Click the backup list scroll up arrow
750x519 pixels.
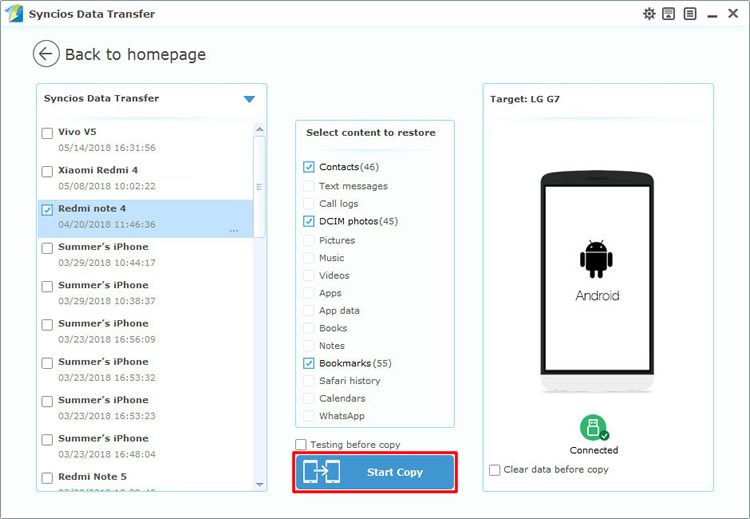[259, 129]
